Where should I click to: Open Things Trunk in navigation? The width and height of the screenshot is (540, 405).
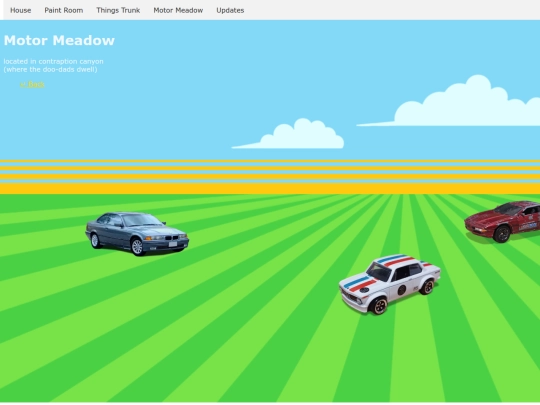point(118,10)
